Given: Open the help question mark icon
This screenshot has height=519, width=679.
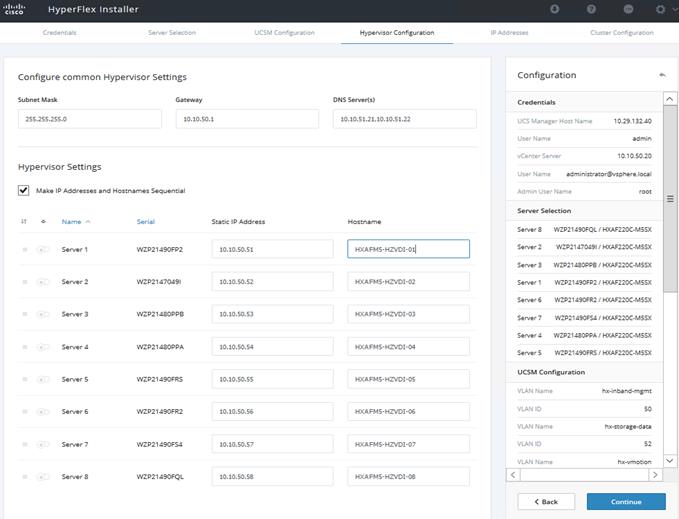Looking at the screenshot, I should point(591,9).
